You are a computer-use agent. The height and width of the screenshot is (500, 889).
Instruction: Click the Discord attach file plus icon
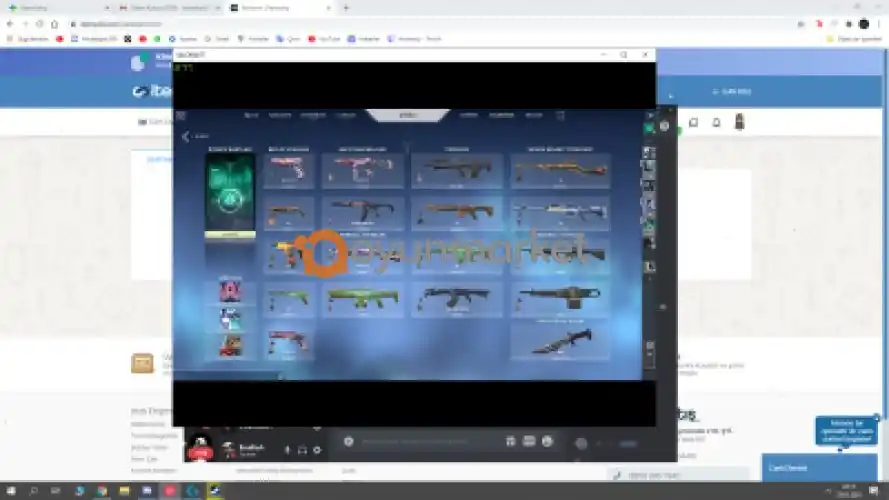tap(348, 441)
